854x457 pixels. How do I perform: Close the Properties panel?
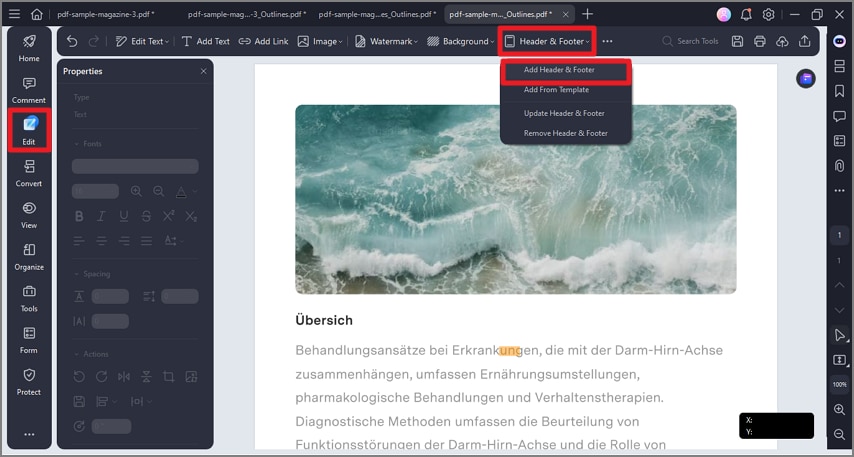[x=204, y=71]
